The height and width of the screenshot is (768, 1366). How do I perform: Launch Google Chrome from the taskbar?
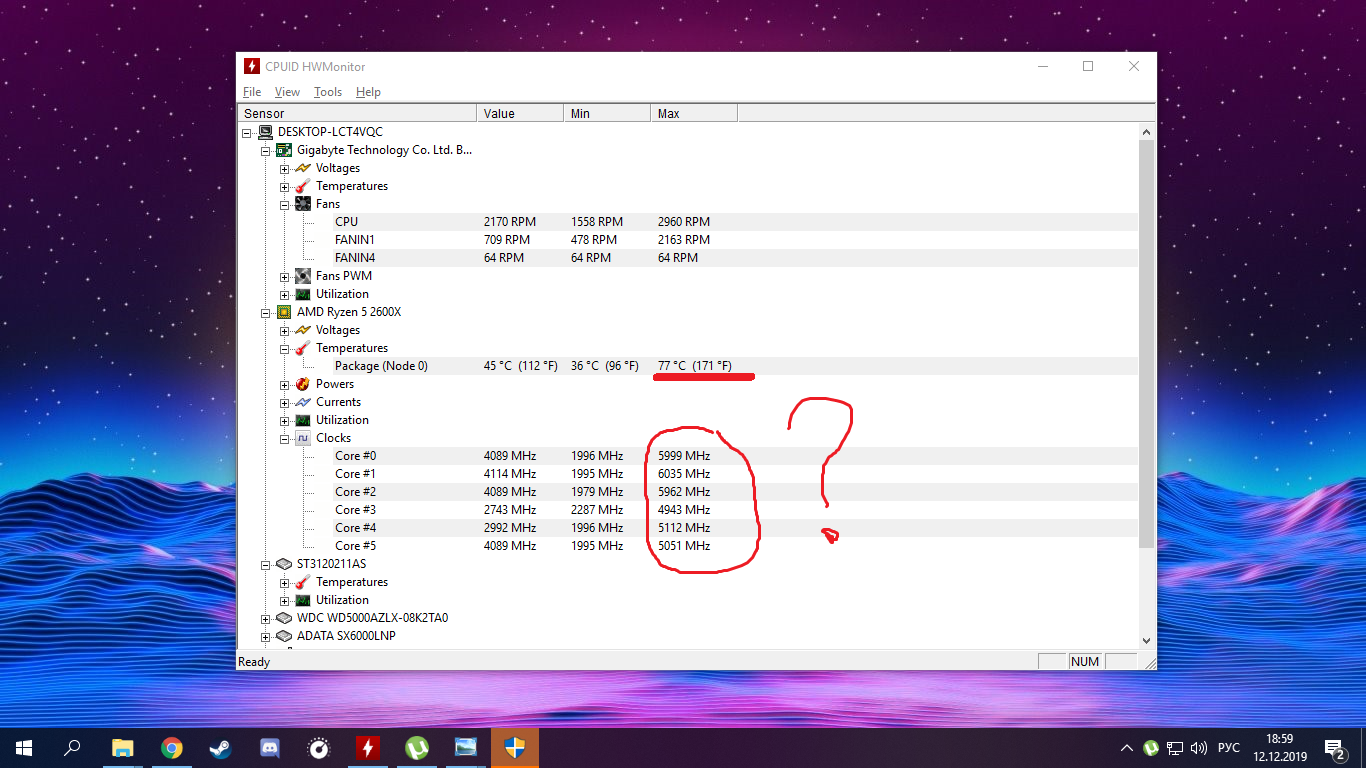tap(172, 748)
